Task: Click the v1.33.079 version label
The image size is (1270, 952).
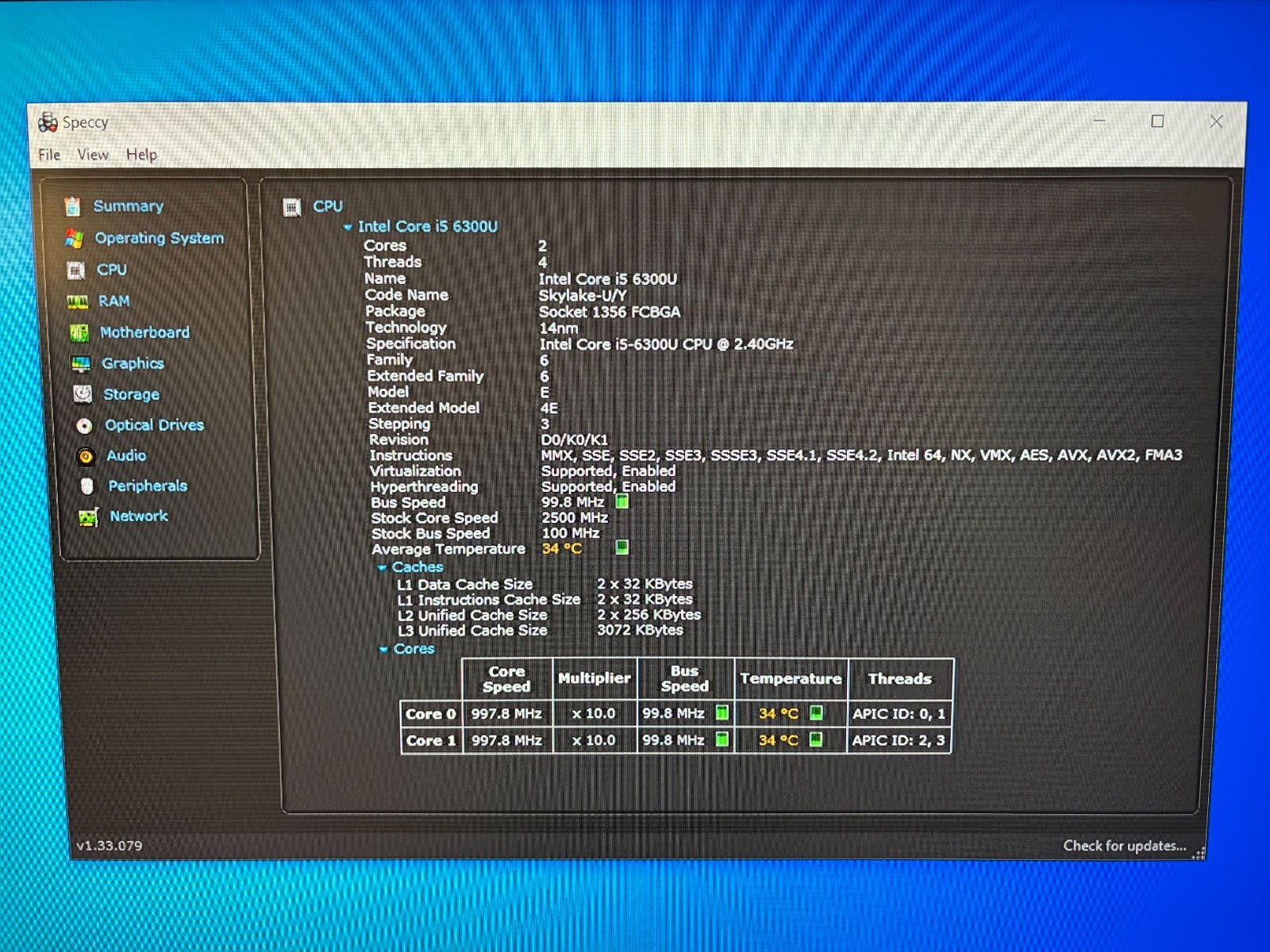Action: pos(110,846)
